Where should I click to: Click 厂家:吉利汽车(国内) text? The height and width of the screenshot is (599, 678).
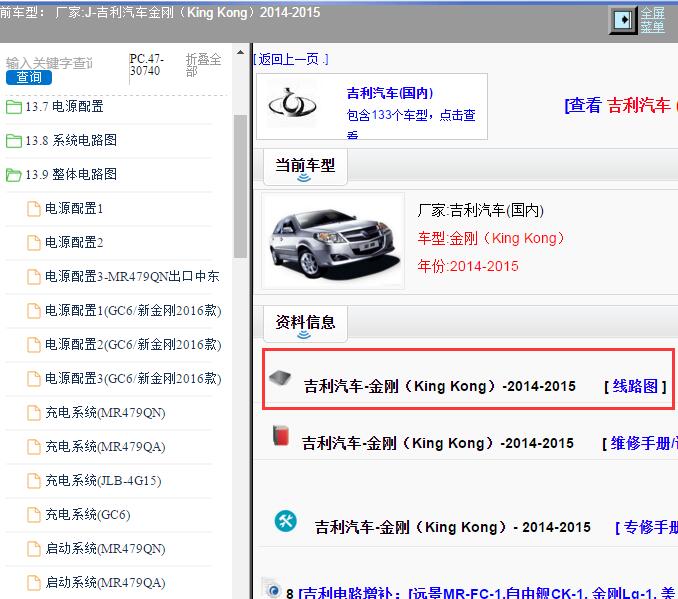click(x=480, y=211)
